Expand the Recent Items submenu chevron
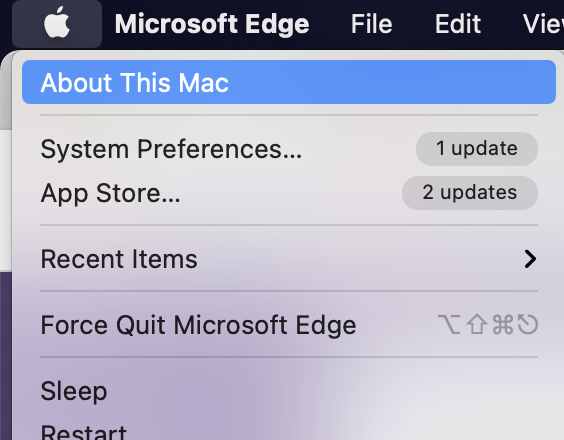Image resolution: width=564 pixels, height=440 pixels. 530,259
